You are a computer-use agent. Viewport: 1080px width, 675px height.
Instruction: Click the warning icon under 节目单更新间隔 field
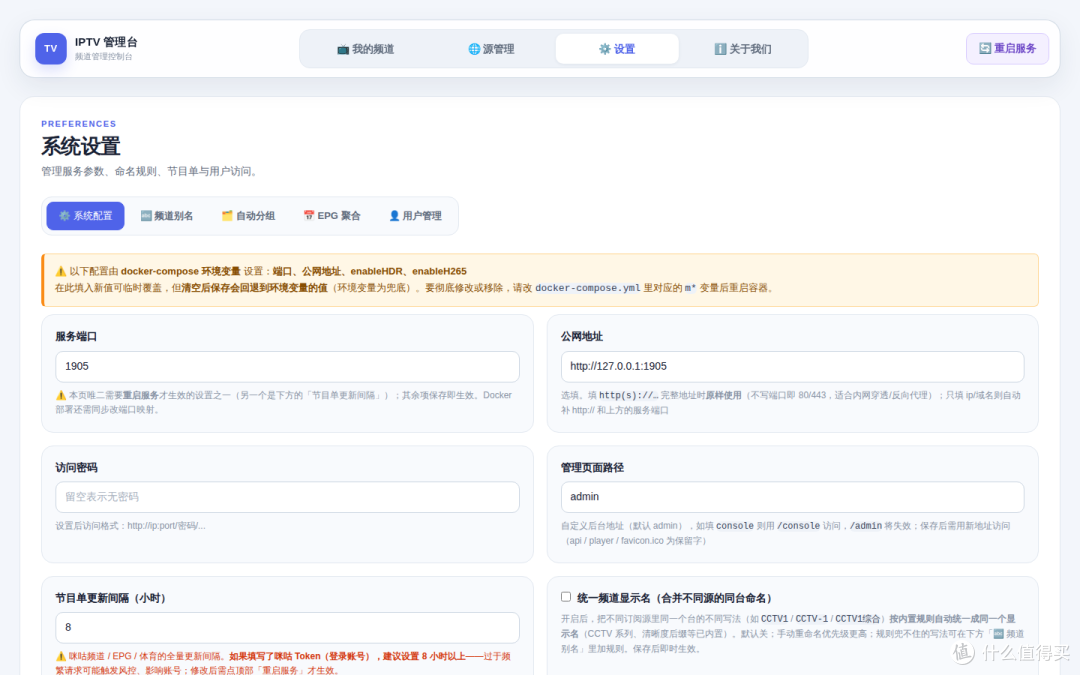pyautogui.click(x=61, y=656)
